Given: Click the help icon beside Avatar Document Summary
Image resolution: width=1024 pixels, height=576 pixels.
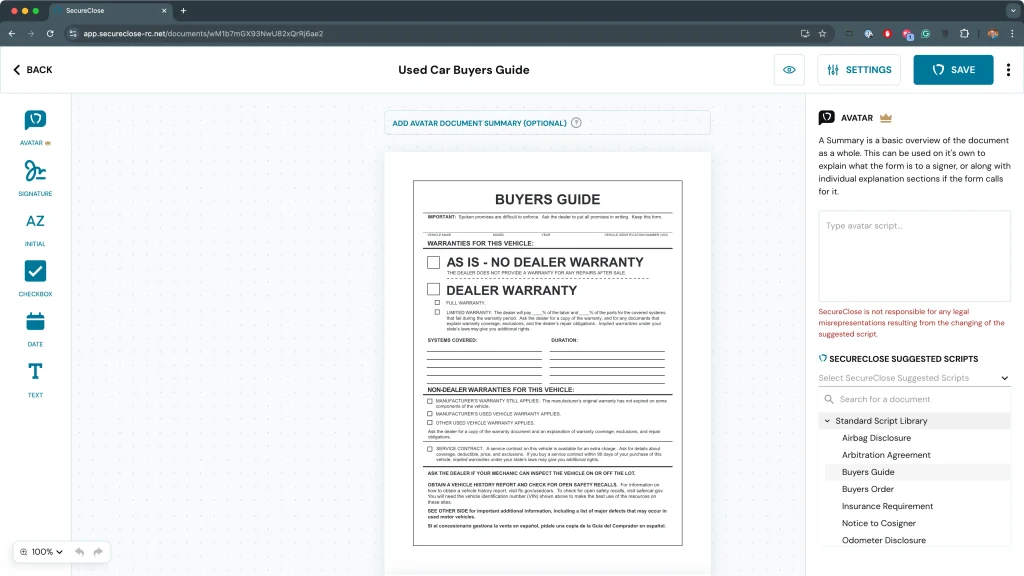Looking at the screenshot, I should click(576, 123).
